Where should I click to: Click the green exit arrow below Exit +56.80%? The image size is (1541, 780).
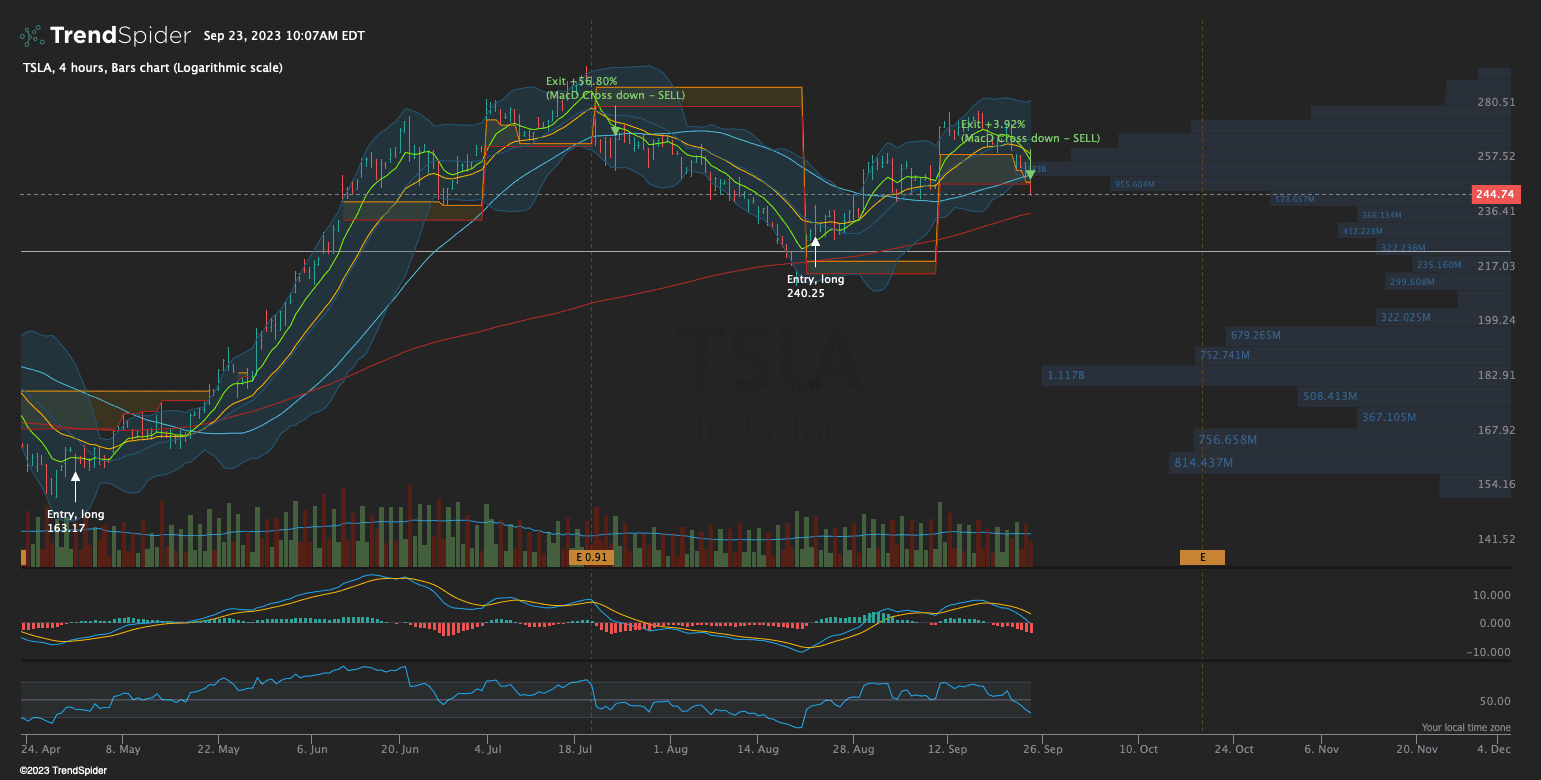tap(615, 129)
